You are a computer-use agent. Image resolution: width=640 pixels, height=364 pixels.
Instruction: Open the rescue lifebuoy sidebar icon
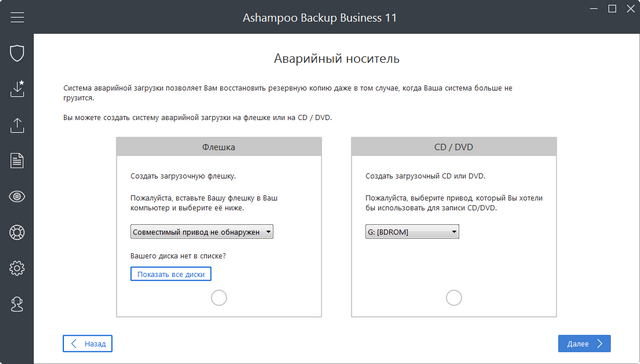tap(17, 233)
